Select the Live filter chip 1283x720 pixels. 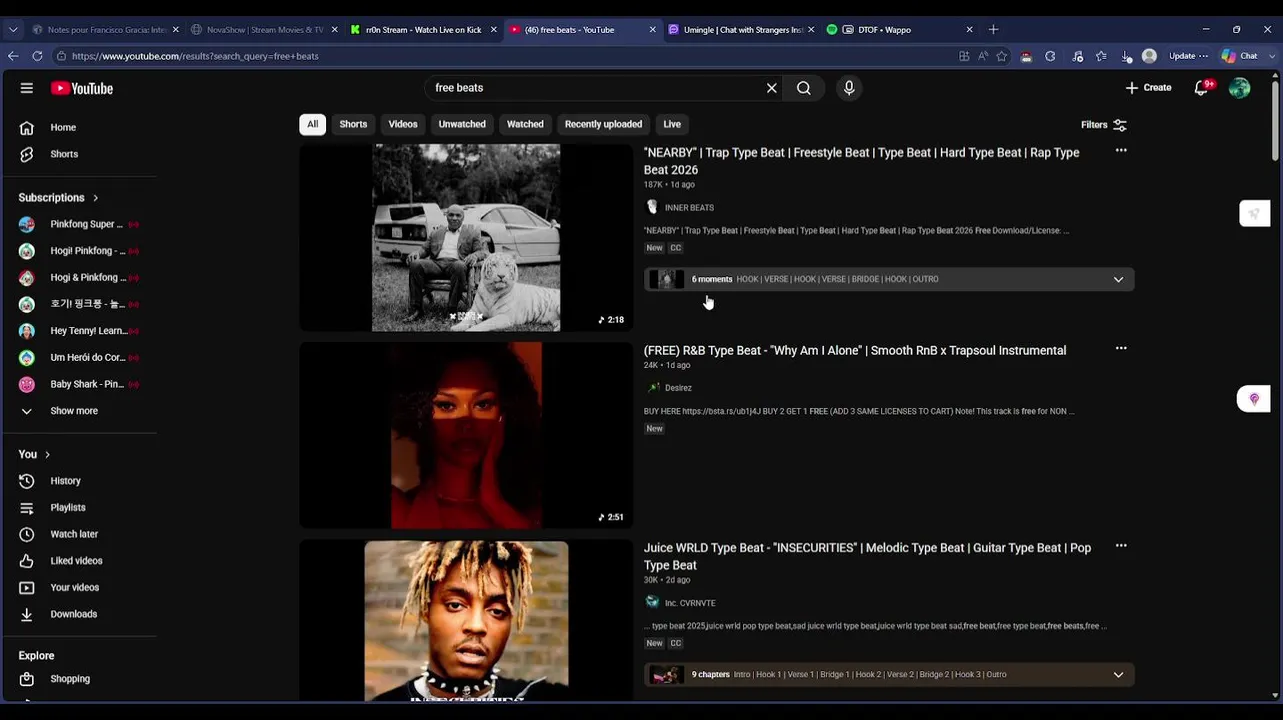(672, 124)
